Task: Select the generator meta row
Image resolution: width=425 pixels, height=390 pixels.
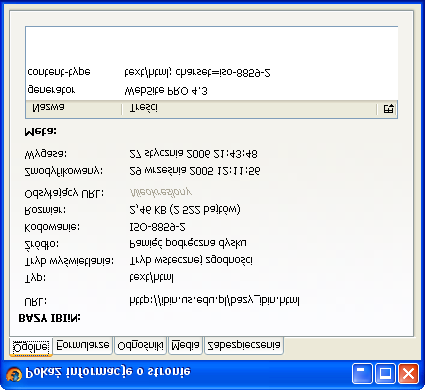Action: click(x=211, y=90)
